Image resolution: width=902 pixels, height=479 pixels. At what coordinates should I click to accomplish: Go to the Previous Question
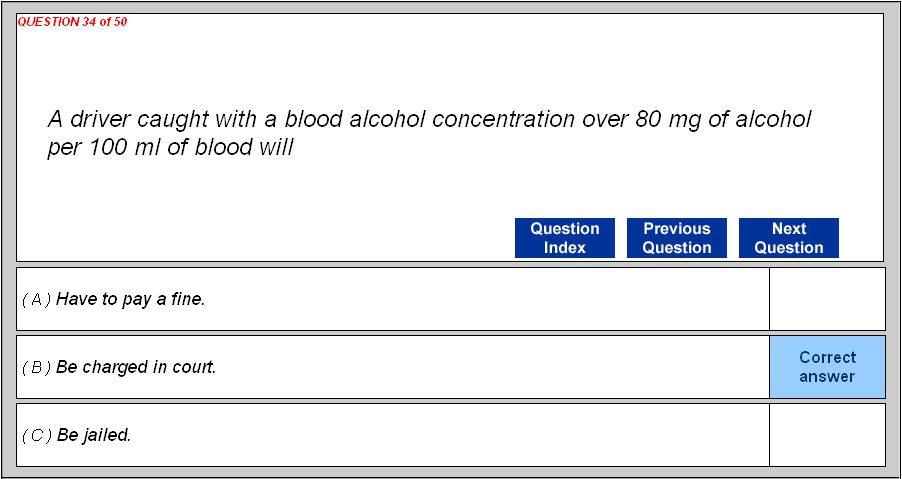tap(676, 238)
